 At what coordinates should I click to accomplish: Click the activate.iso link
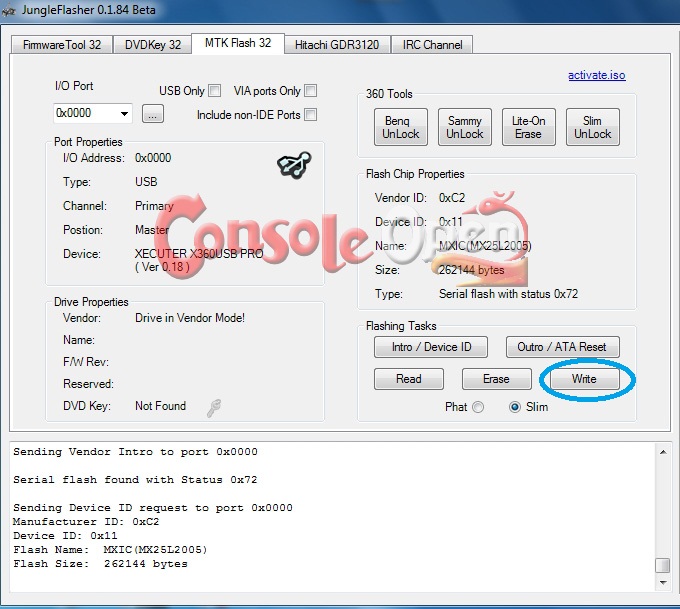[597, 75]
